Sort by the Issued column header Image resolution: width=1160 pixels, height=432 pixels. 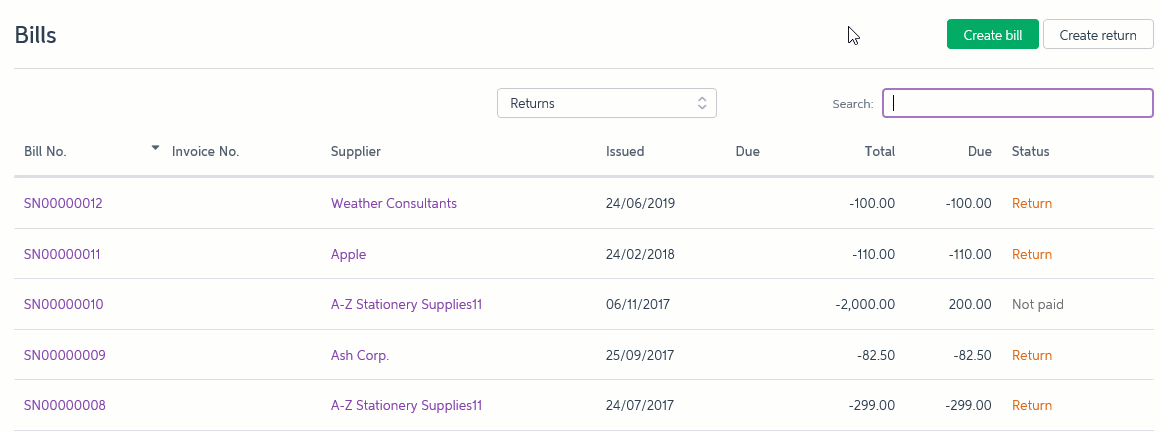click(625, 152)
